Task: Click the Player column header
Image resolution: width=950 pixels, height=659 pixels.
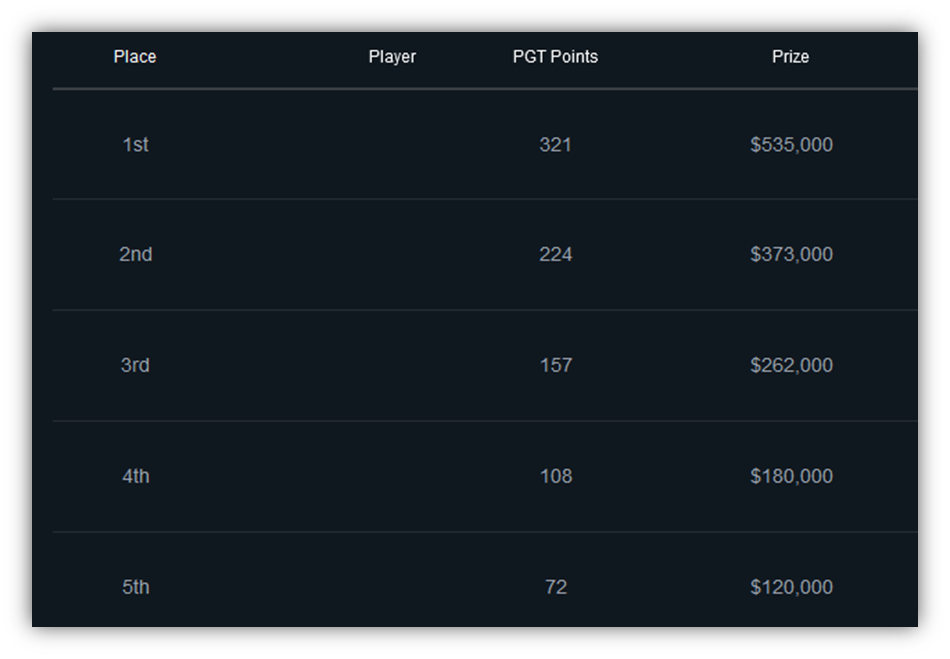Action: point(392,57)
